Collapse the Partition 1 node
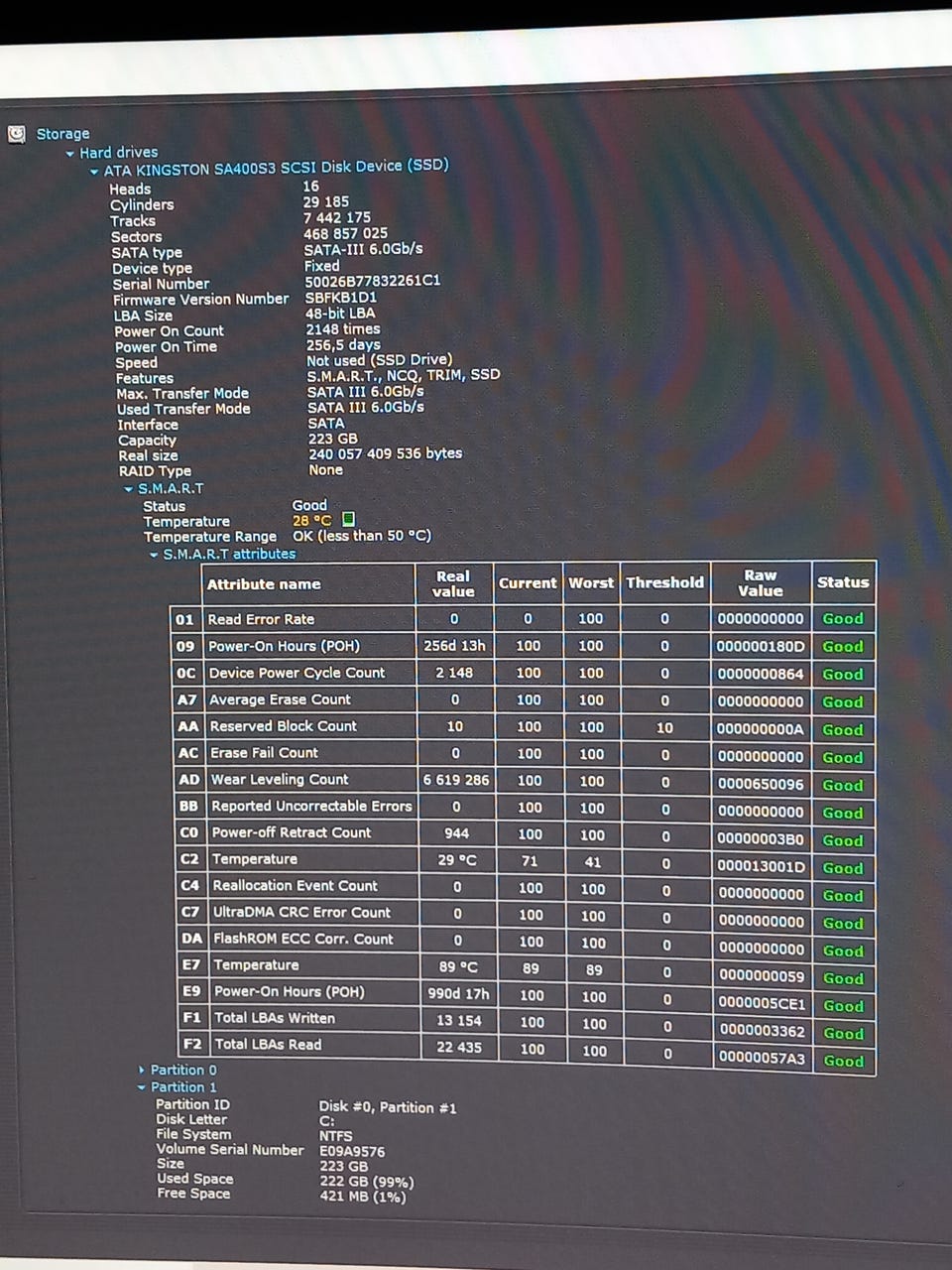Screen dimensions: 952x1270 (142, 1087)
